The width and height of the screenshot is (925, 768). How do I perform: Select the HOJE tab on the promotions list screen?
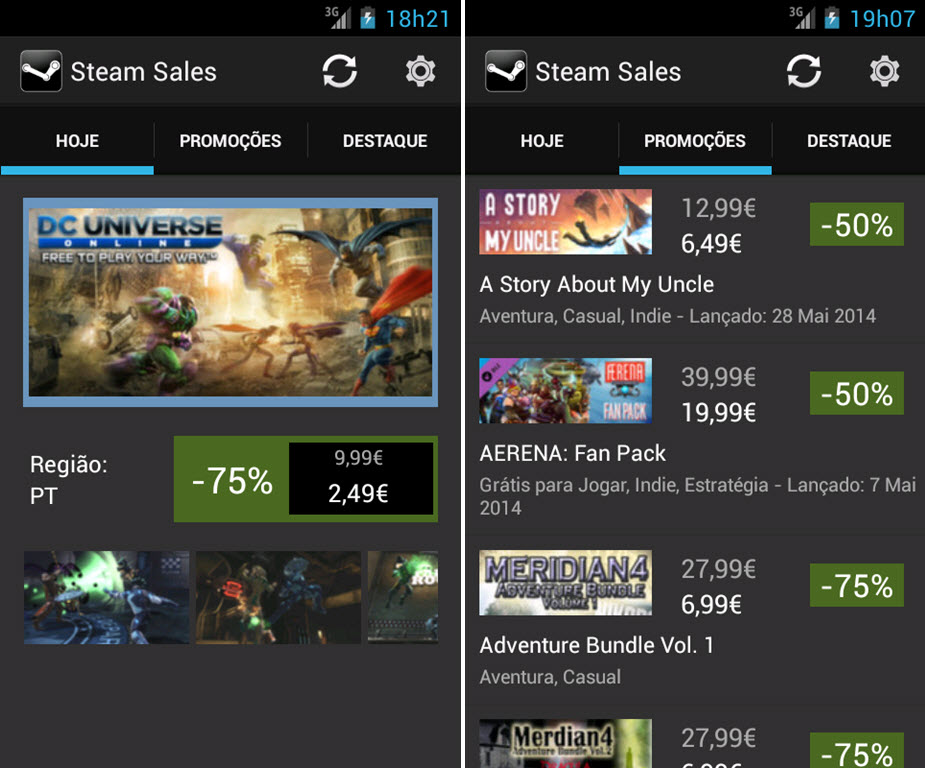[x=542, y=141]
